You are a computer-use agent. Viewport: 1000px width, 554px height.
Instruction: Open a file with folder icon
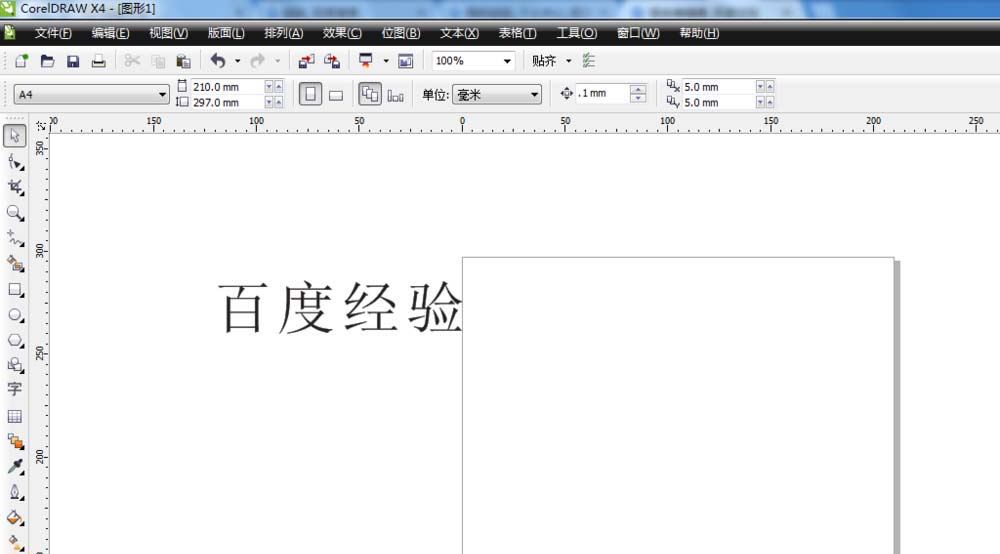pyautogui.click(x=47, y=61)
